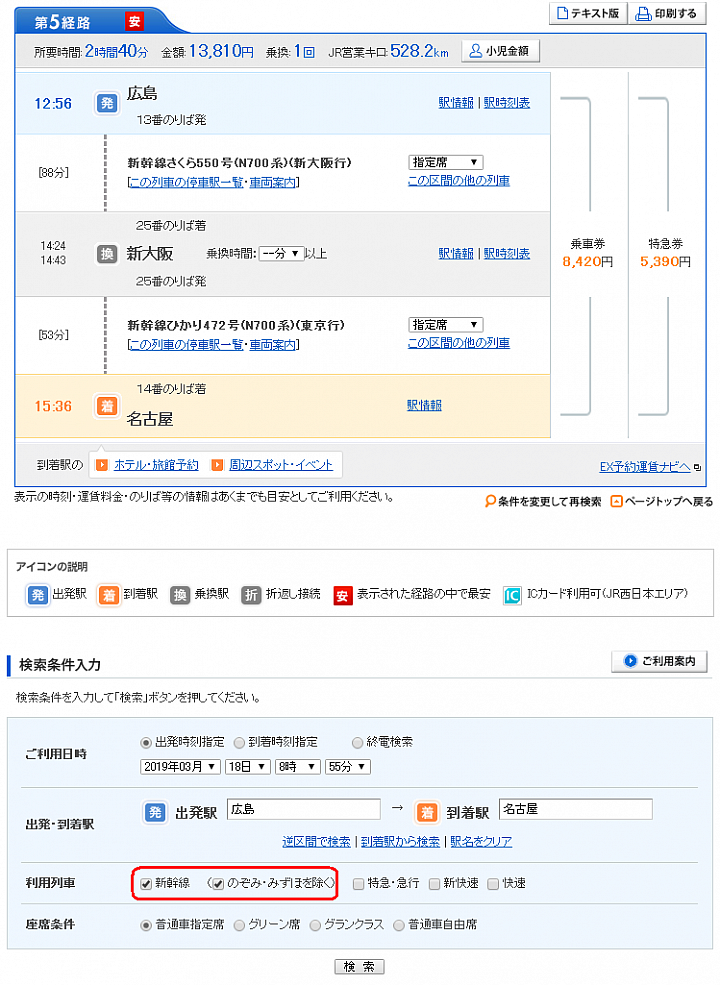This screenshot has width=720, height=985.
Task: Open 乗換時間 minutes dropdown at 新大阪
Action: pos(281,253)
